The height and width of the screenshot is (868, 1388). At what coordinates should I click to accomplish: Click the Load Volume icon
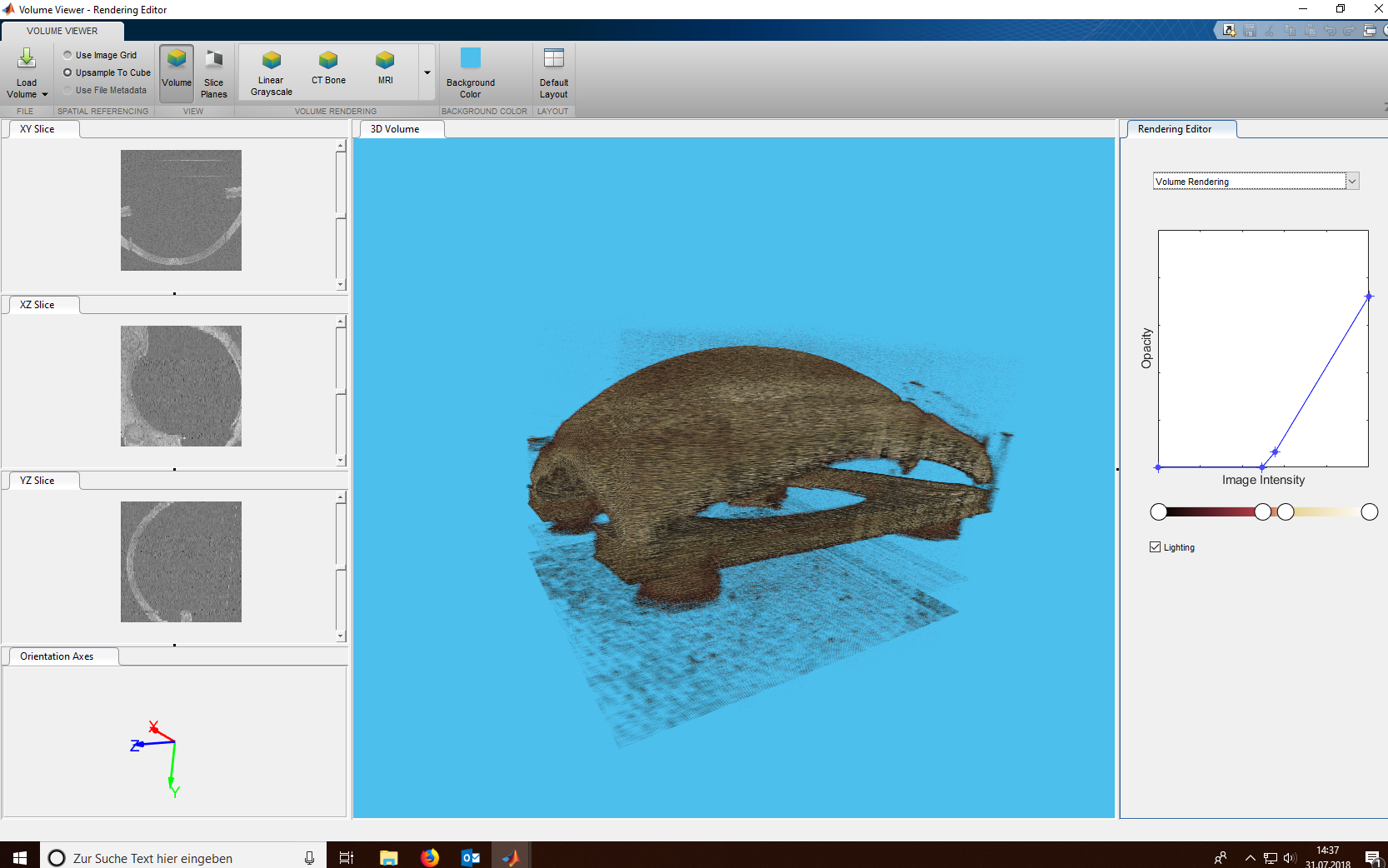(x=27, y=59)
